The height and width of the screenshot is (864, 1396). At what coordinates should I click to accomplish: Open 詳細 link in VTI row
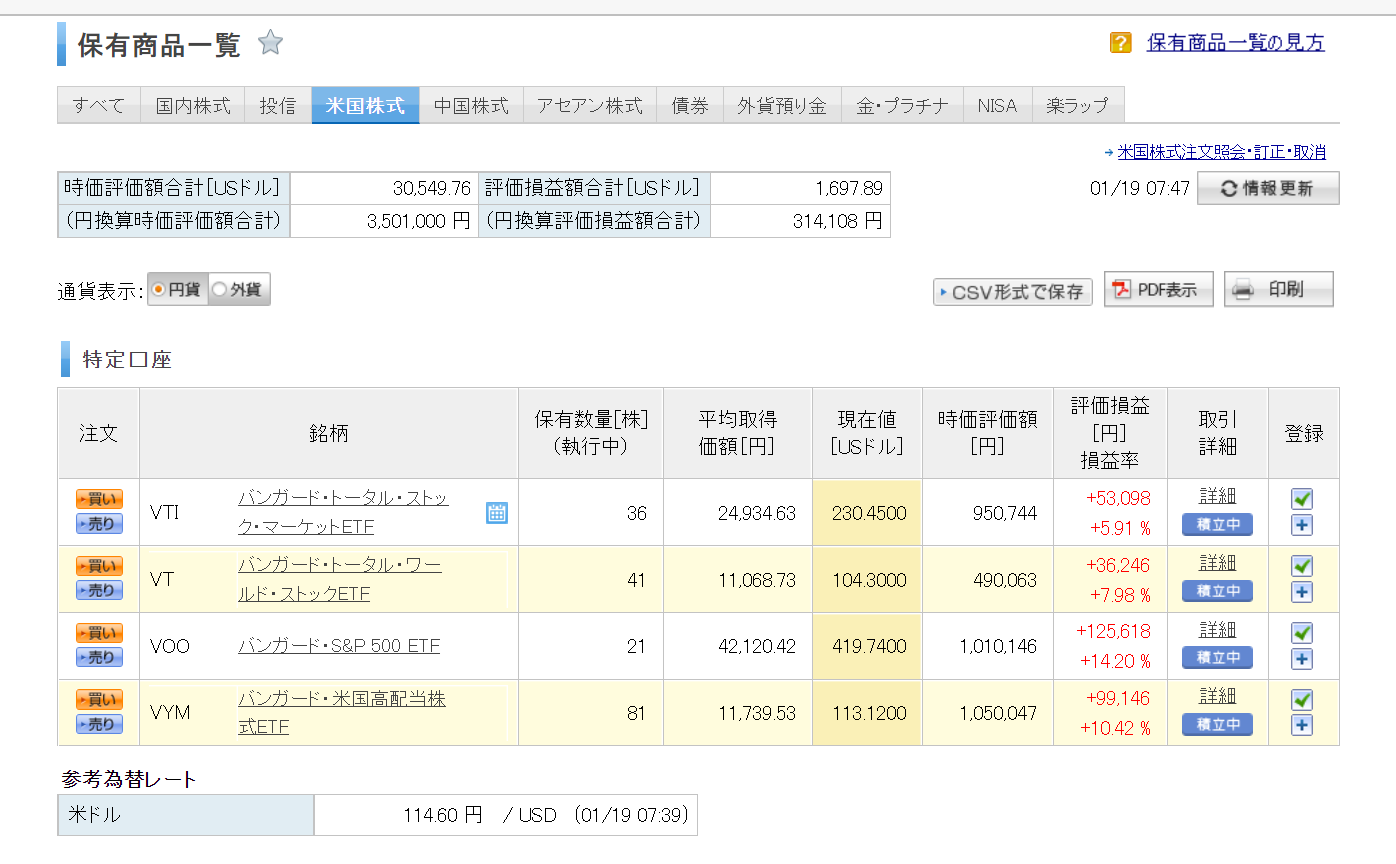(x=1217, y=496)
